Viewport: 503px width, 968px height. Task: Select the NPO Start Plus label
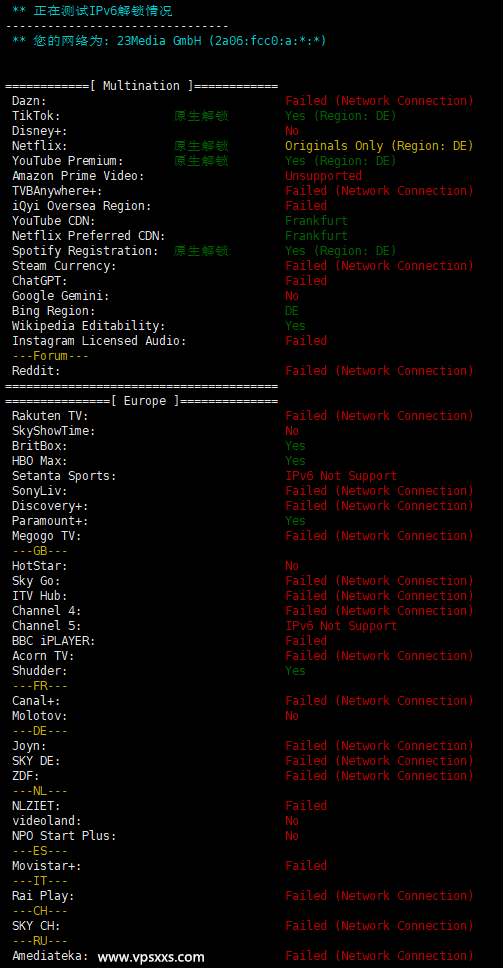tap(64, 836)
